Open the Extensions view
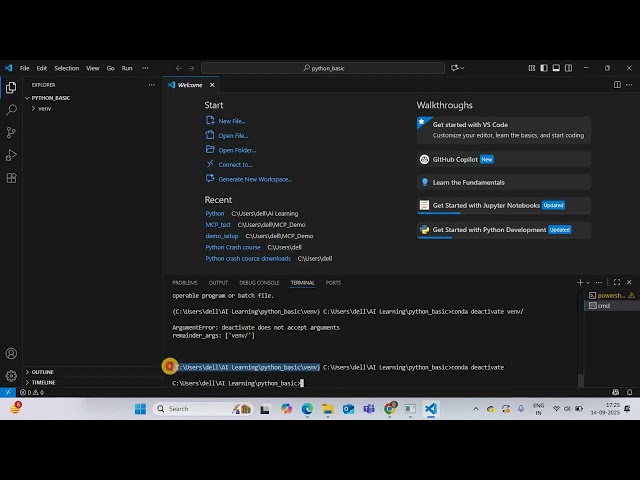 [x=11, y=178]
